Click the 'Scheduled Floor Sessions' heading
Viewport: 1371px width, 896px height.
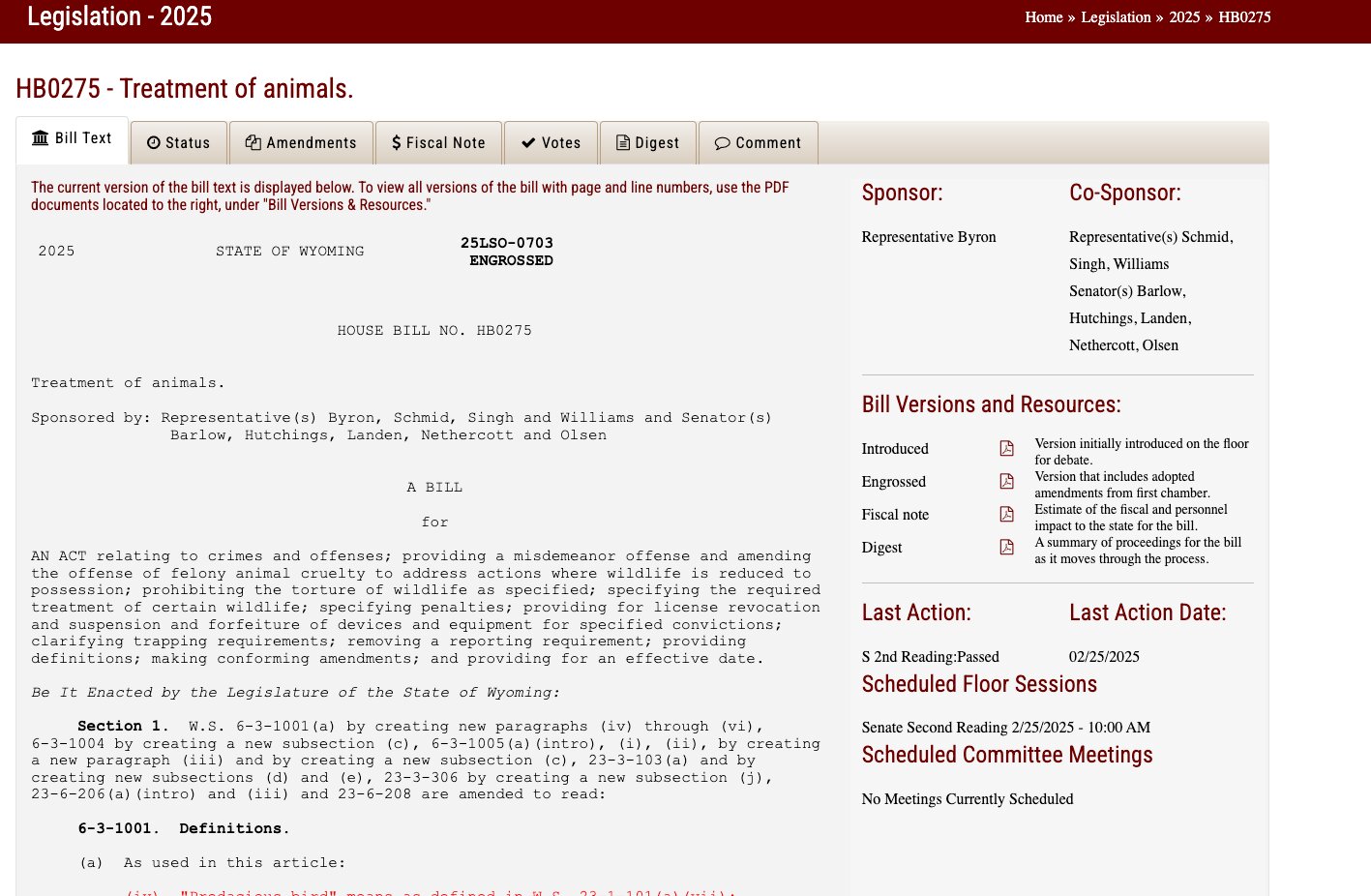[x=979, y=684]
